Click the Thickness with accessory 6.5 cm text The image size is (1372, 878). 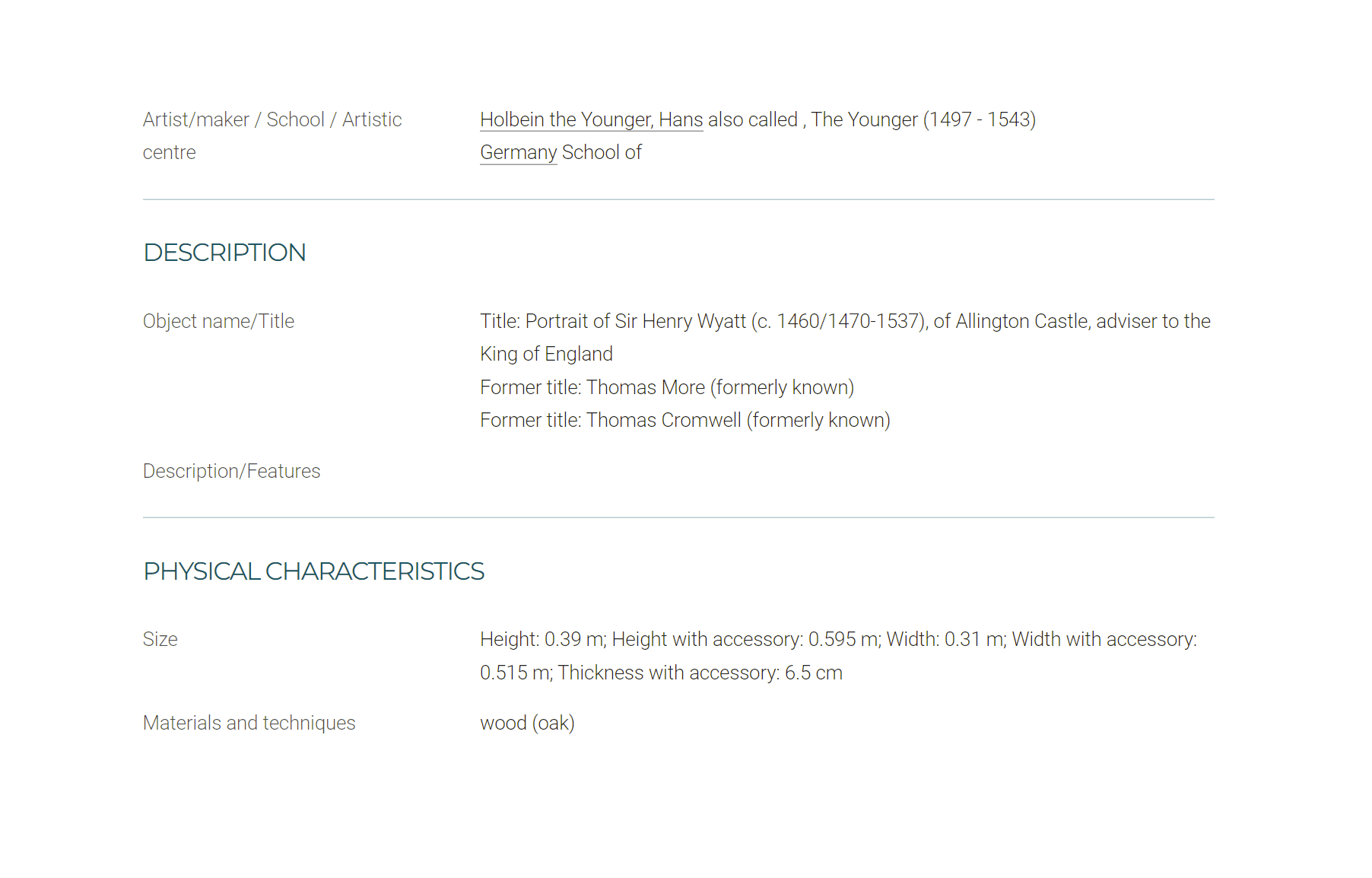700,673
